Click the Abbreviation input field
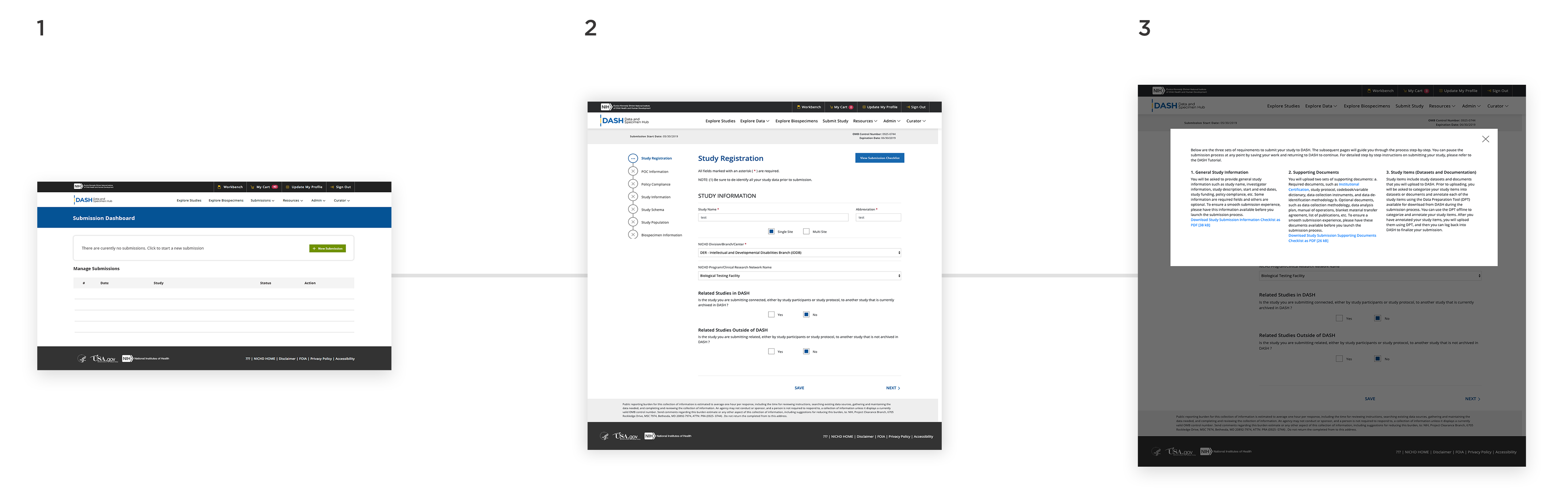1568x493 pixels. 878,217
